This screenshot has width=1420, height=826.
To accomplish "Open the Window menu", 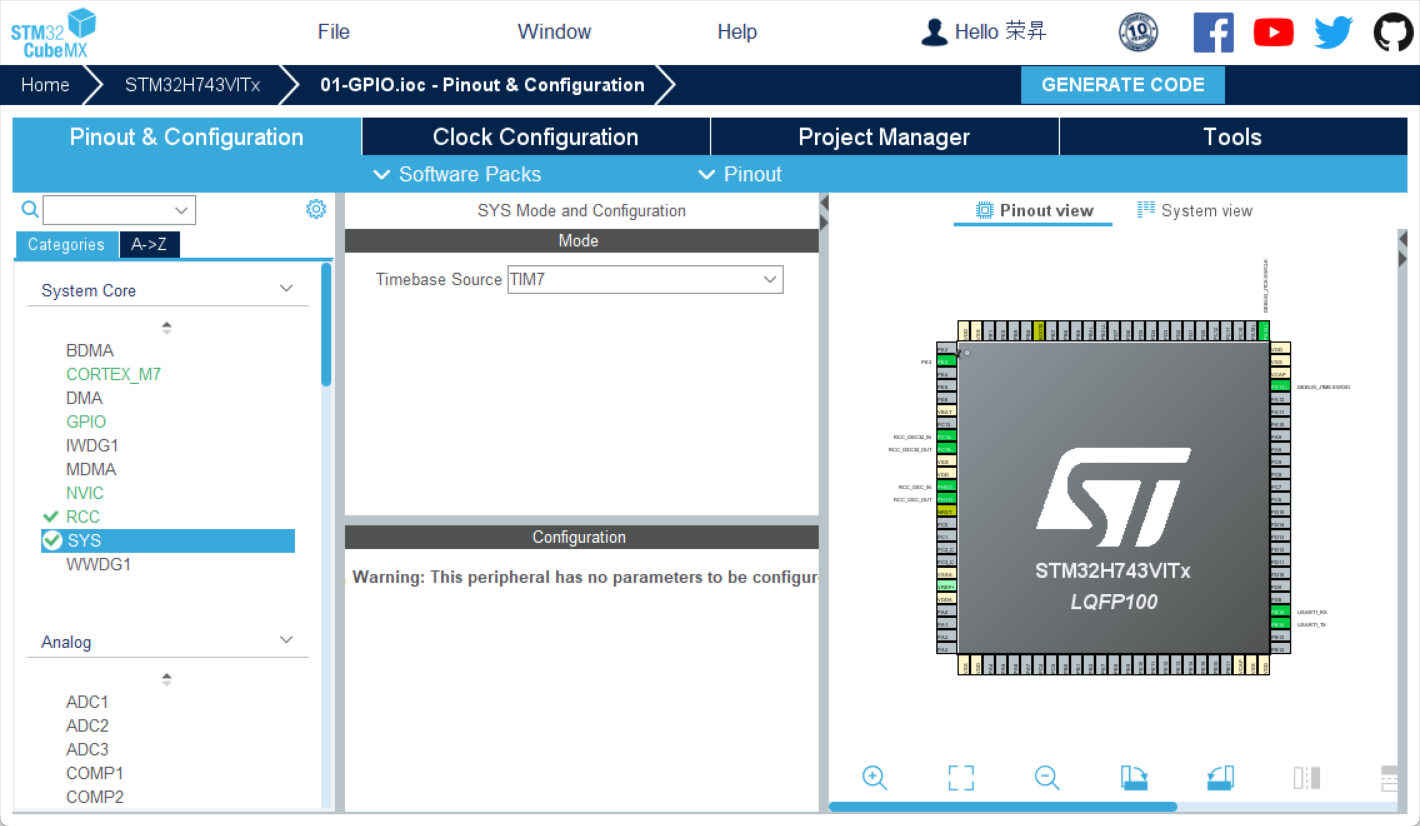I will (555, 32).
